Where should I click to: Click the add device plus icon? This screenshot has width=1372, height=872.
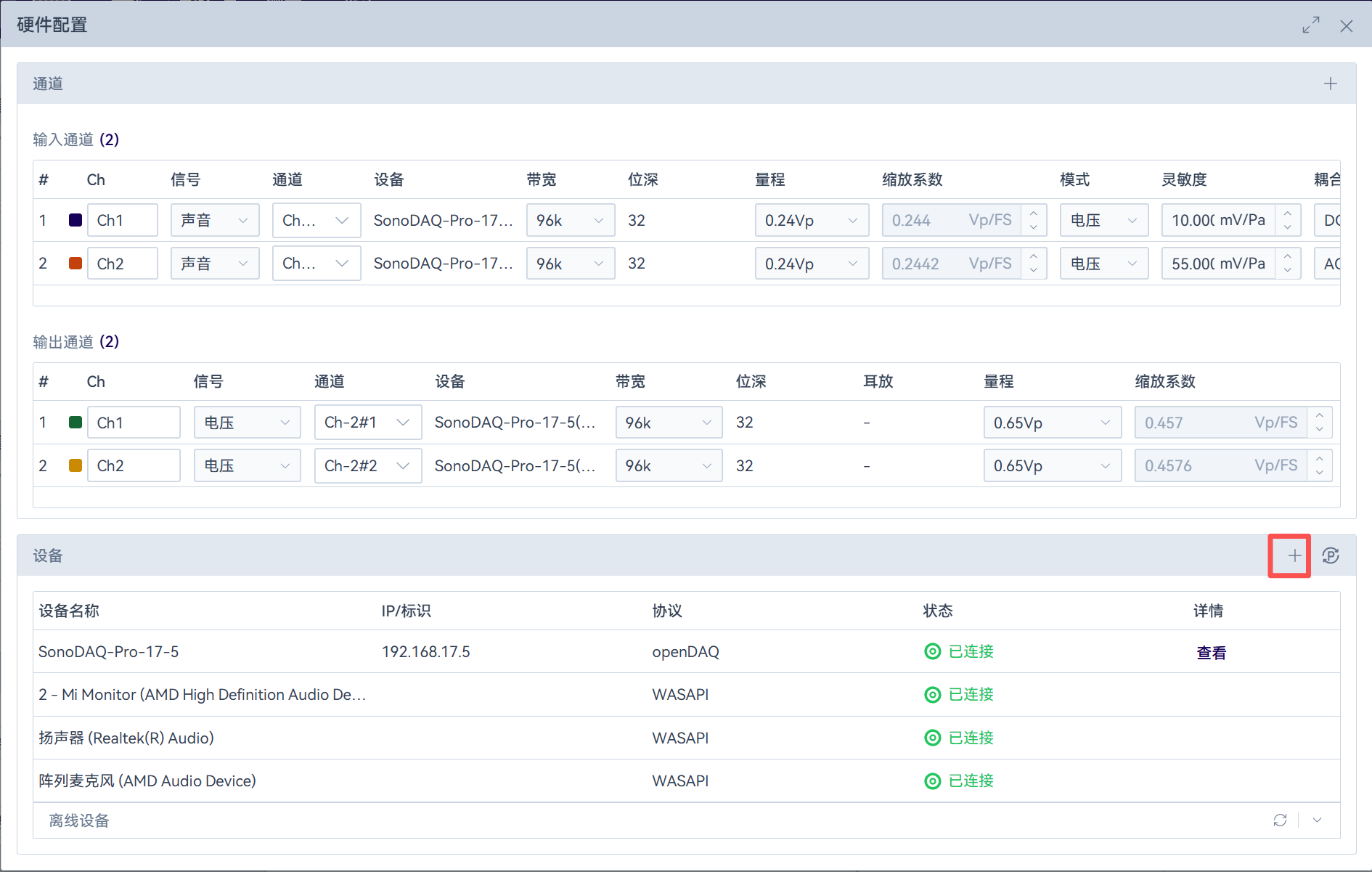(x=1294, y=556)
